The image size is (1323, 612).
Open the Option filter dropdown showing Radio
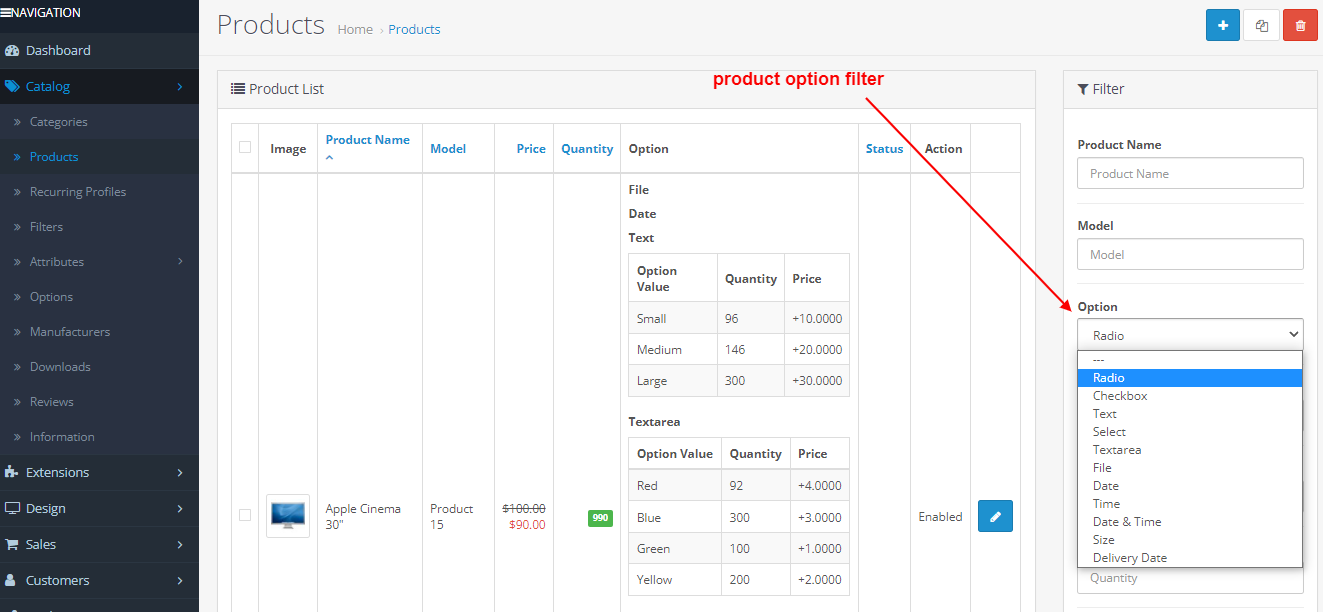(x=1189, y=335)
